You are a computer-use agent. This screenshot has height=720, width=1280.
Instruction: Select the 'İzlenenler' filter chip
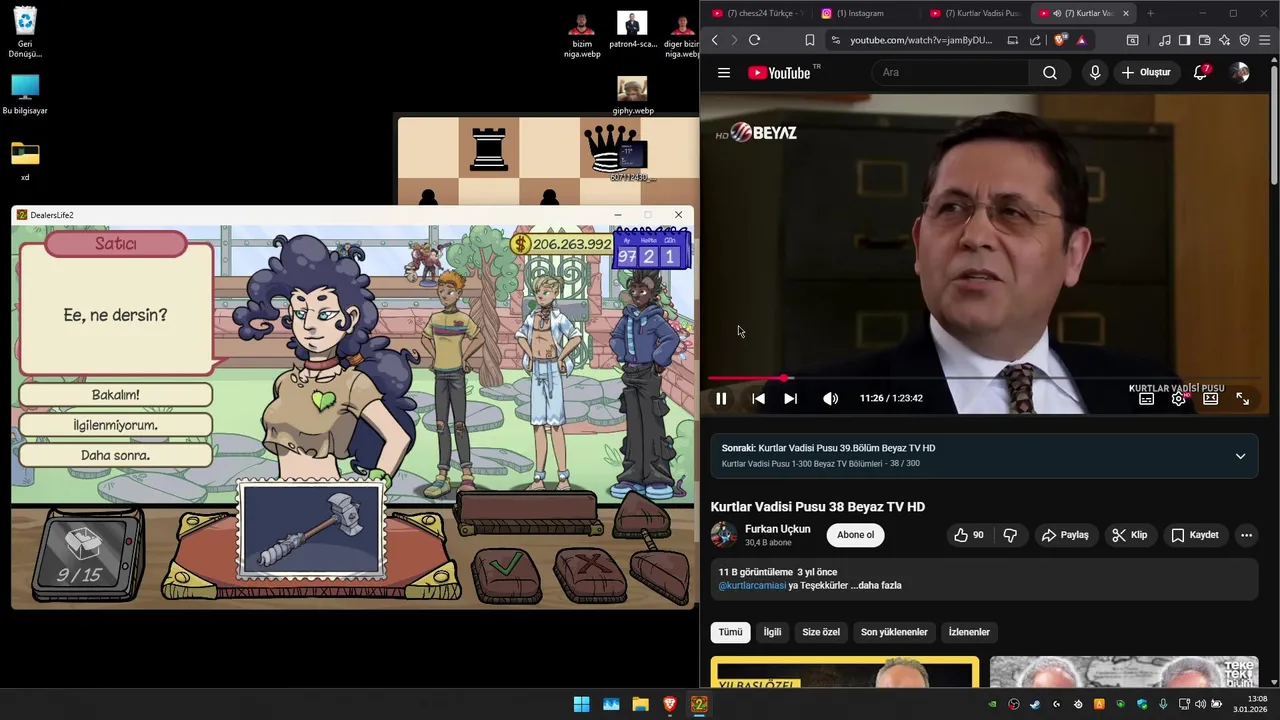[969, 632]
